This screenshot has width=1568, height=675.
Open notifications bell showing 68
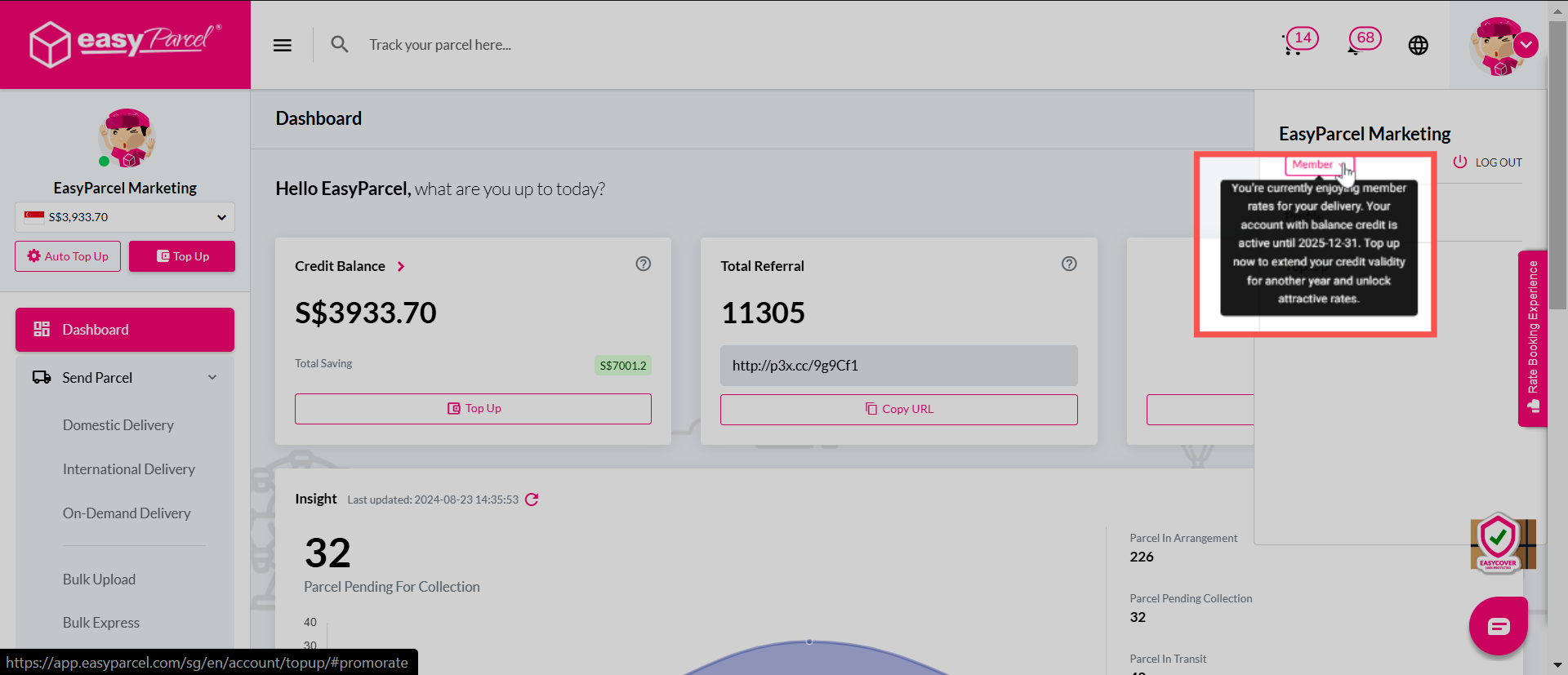pyautogui.click(x=1363, y=41)
